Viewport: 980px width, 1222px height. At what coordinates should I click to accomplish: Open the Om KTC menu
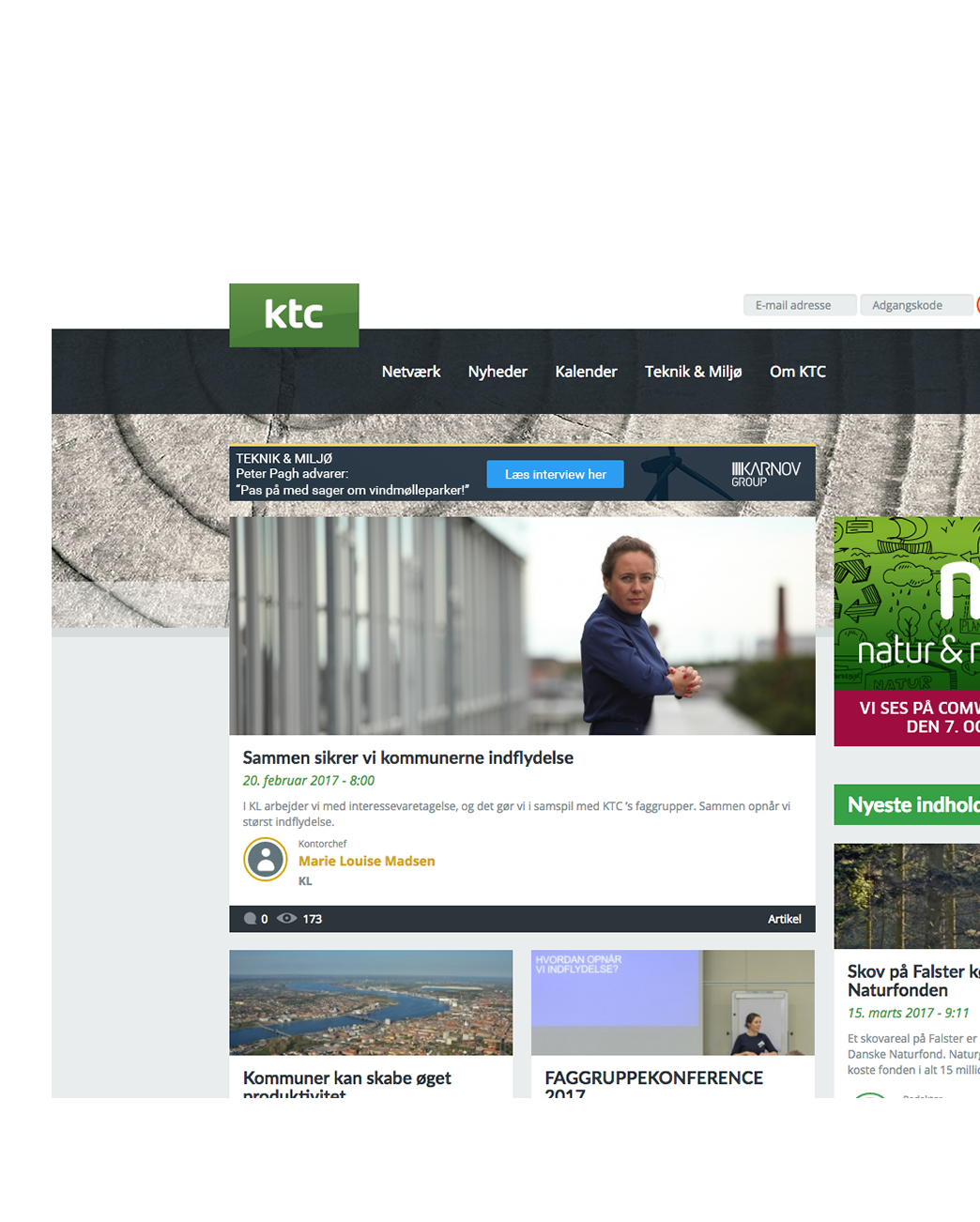tap(797, 372)
